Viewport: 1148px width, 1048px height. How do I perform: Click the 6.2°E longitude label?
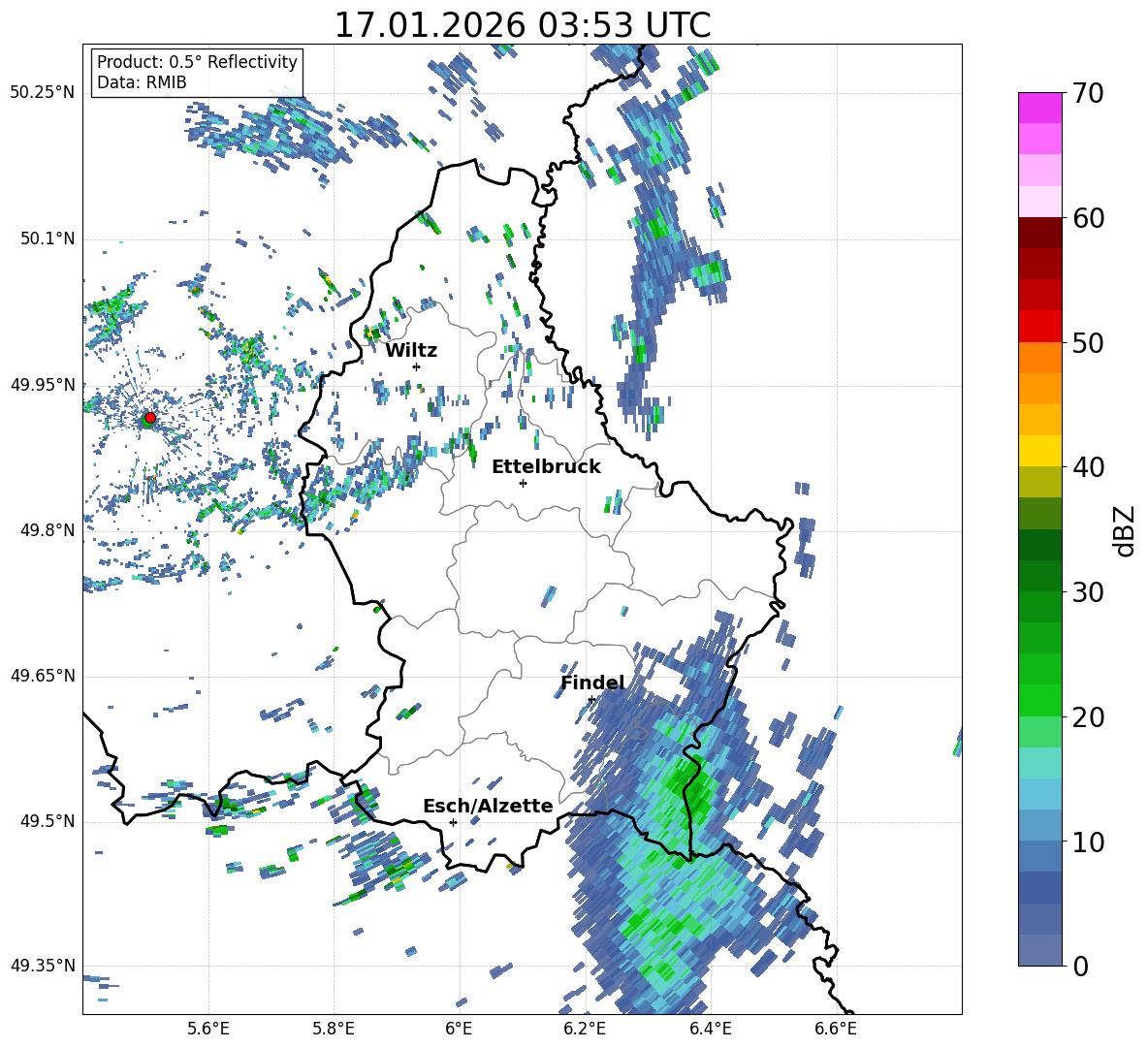(585, 1029)
